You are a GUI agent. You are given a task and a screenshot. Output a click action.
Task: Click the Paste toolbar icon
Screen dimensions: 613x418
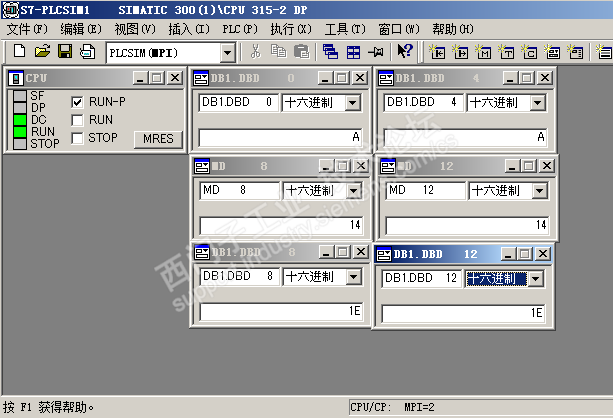[x=301, y=51]
